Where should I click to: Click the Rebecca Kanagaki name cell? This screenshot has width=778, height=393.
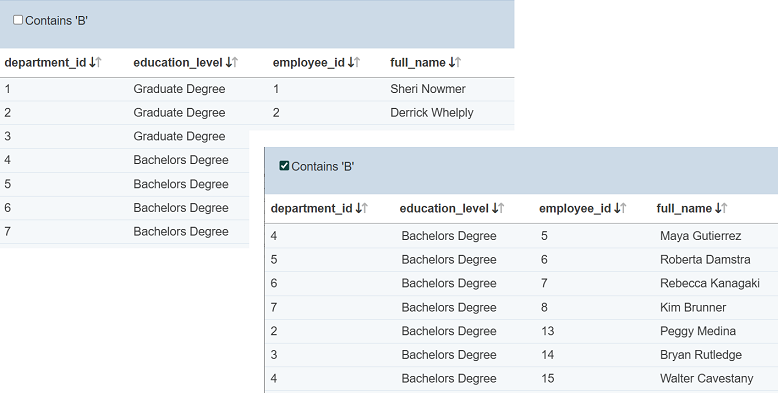[x=710, y=283]
